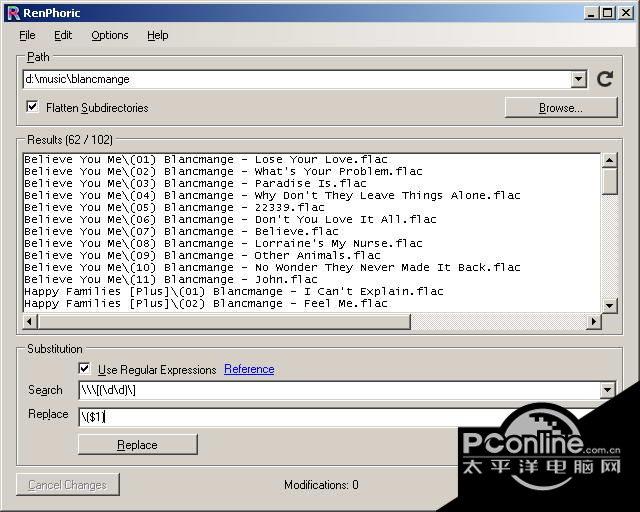Click the Modifications: 0 status text
Viewport: 640px width, 512px height.
(x=321, y=485)
